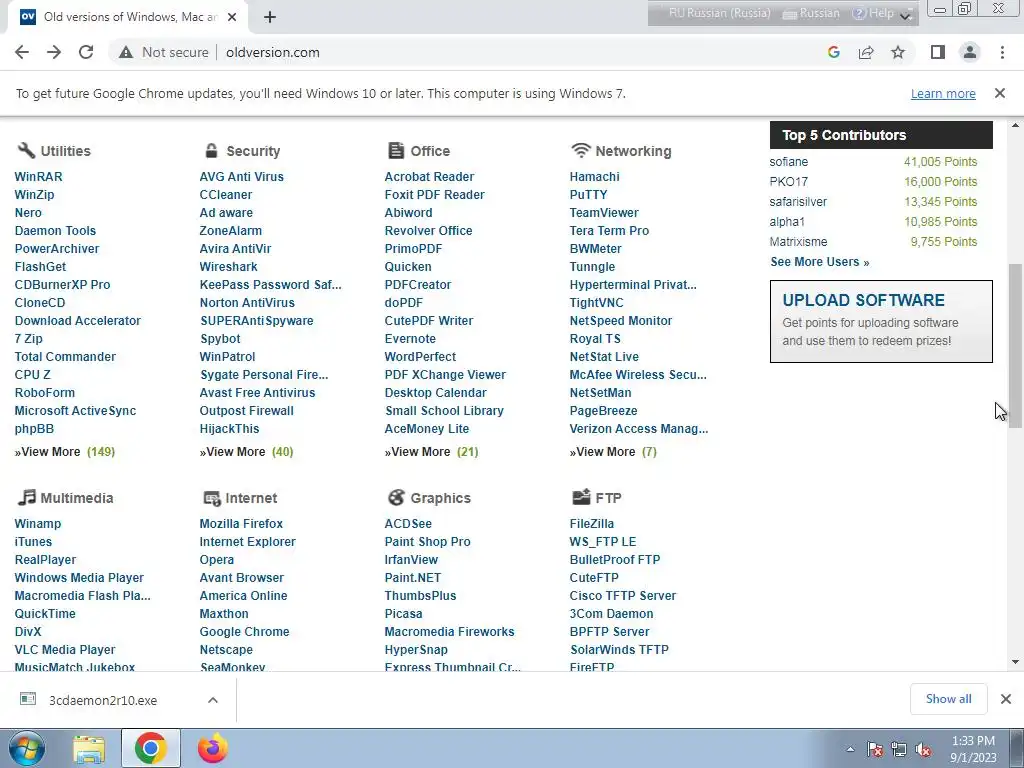Open language bar Help button

pos(873,13)
